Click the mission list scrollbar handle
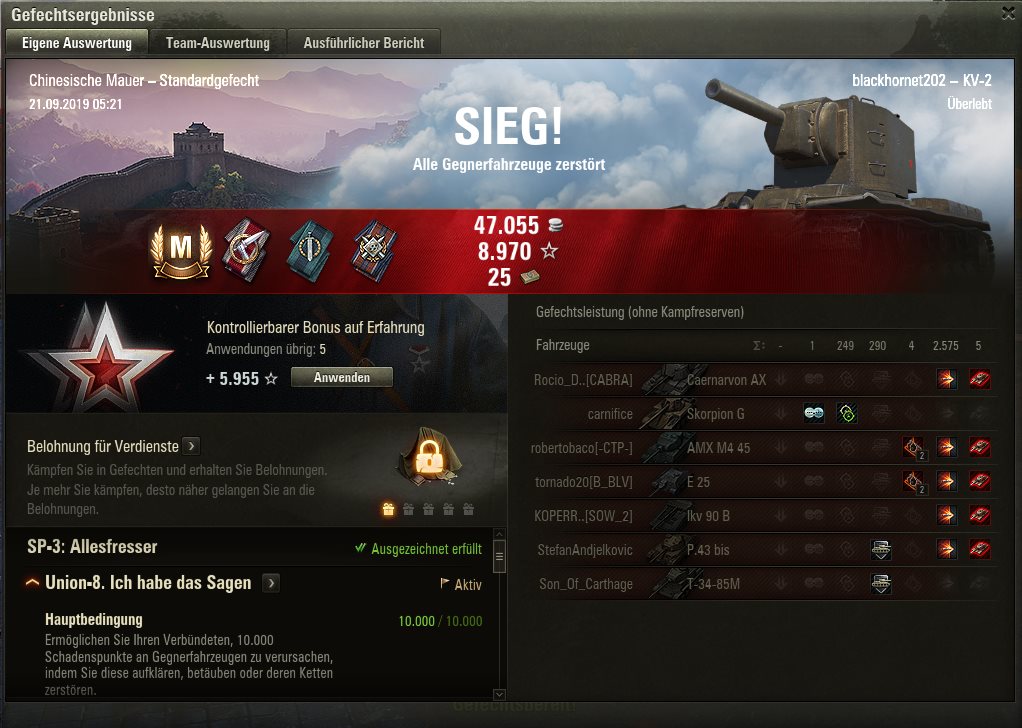This screenshot has width=1022, height=728. point(499,556)
